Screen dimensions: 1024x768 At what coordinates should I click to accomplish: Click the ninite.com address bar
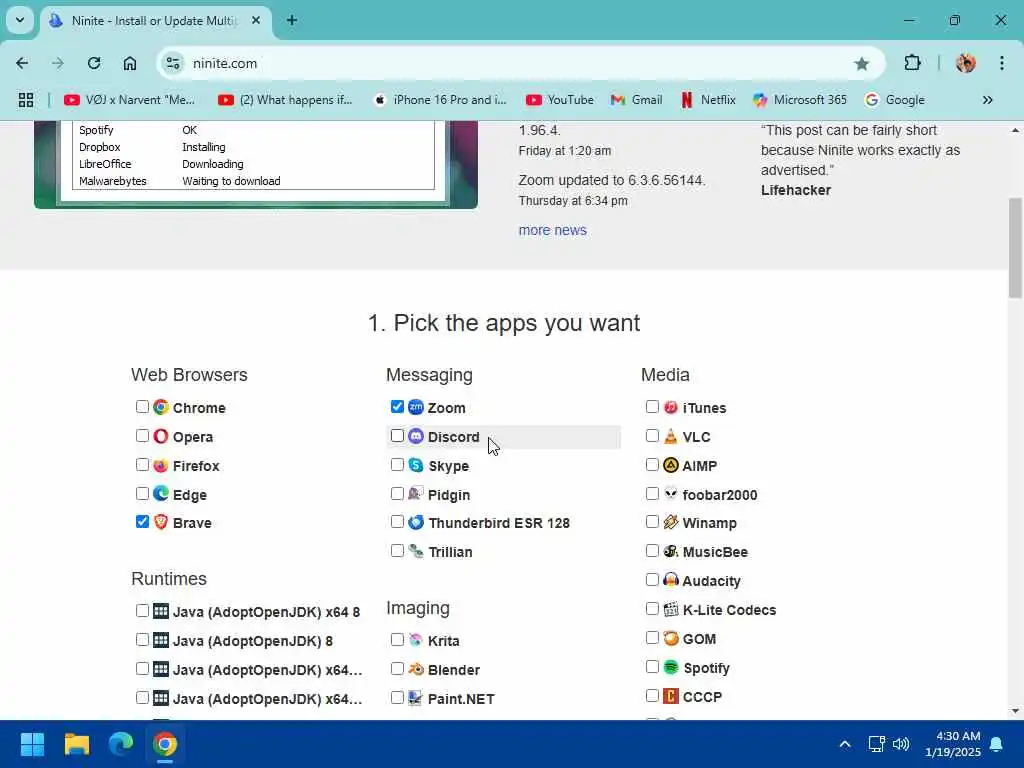tap(520, 63)
